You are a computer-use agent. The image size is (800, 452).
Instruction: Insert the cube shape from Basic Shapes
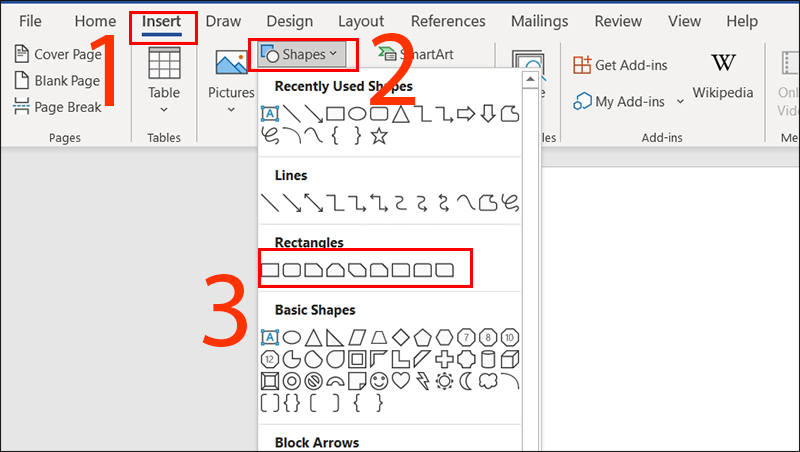[x=510, y=358]
